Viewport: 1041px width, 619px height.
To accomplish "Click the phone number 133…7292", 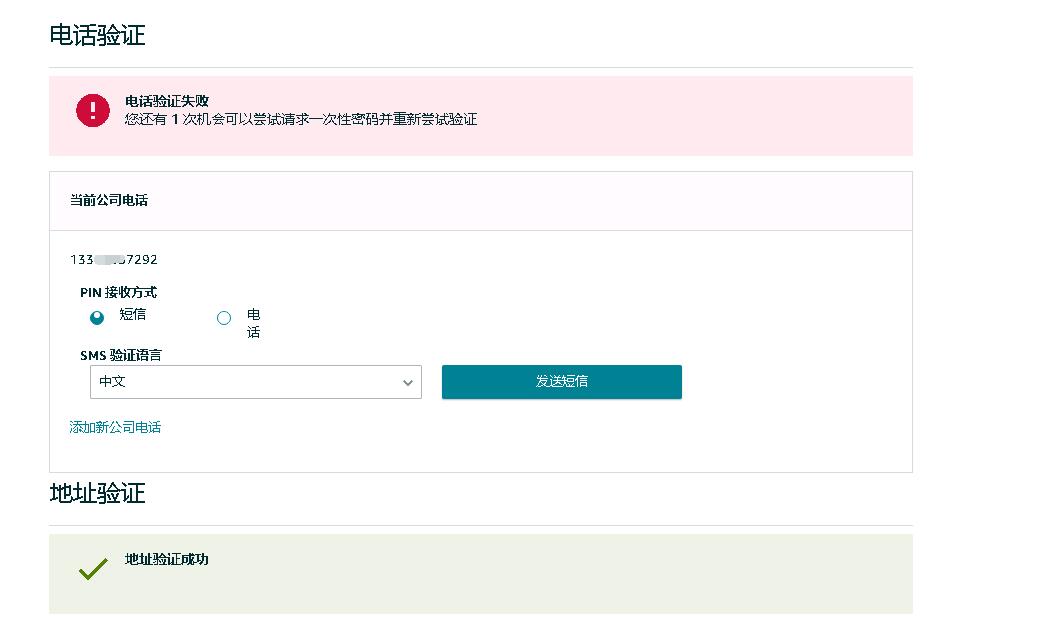I will click(x=114, y=260).
